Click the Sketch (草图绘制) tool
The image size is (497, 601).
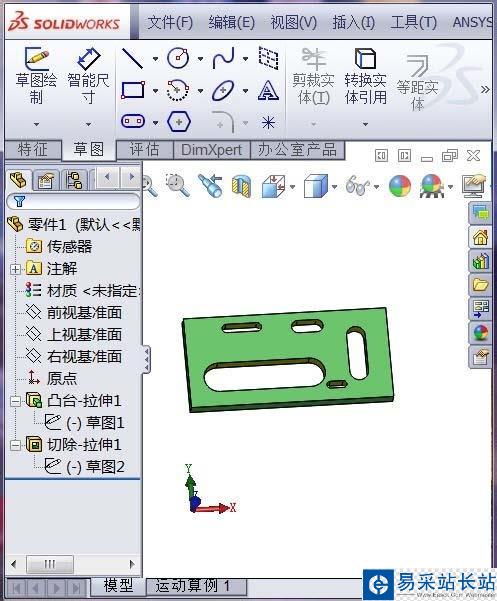pyautogui.click(x=36, y=76)
